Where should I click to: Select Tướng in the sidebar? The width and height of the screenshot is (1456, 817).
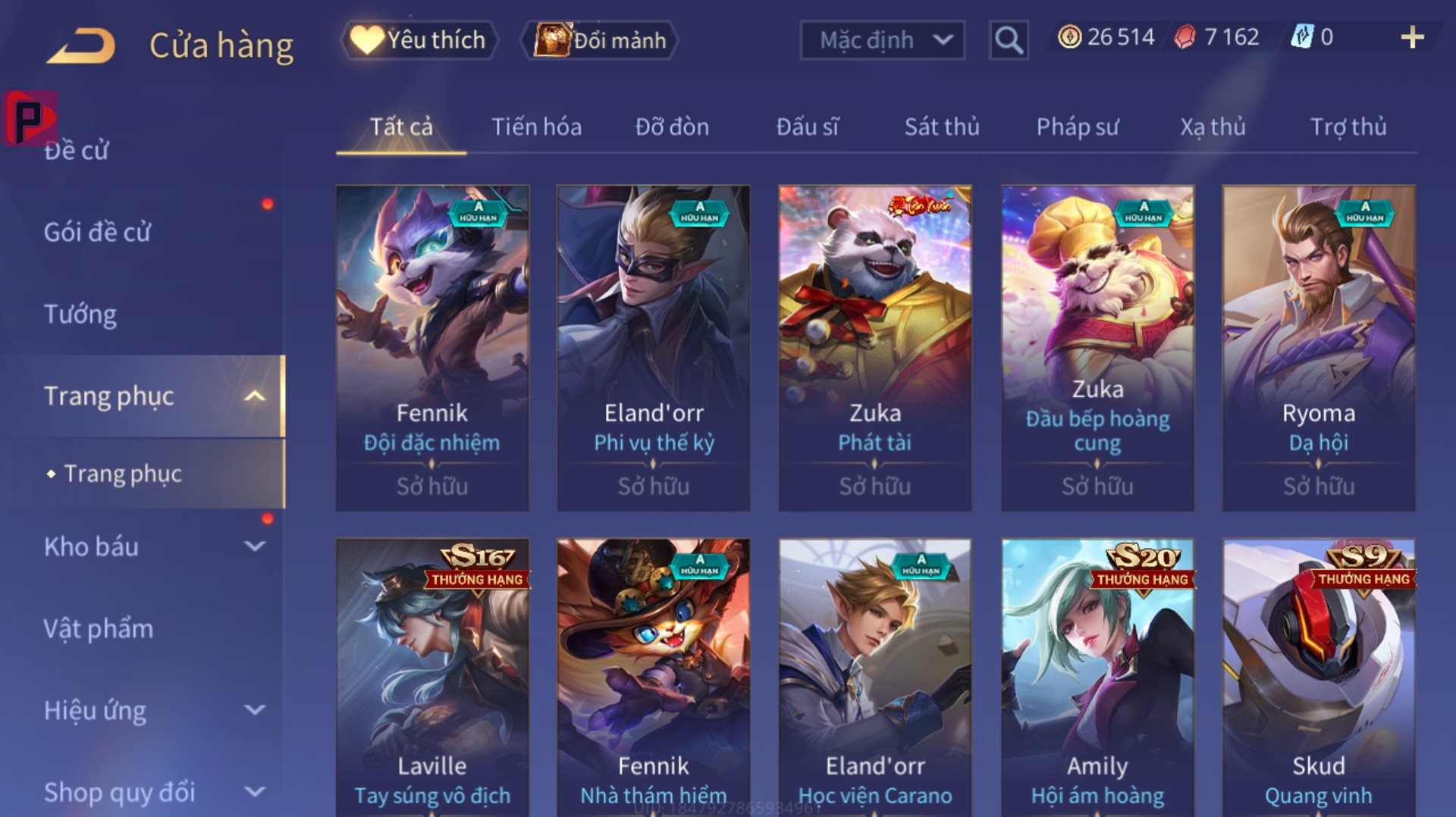coord(80,314)
